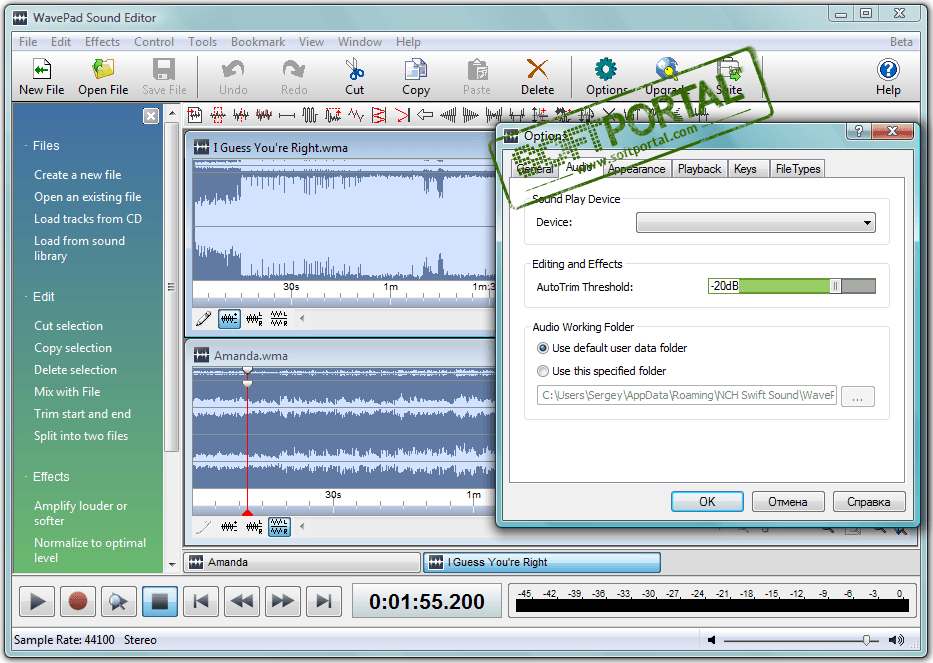Click the waveform with red dashed vertical line
Image resolution: width=933 pixels, height=663 pixels.
tap(241, 114)
